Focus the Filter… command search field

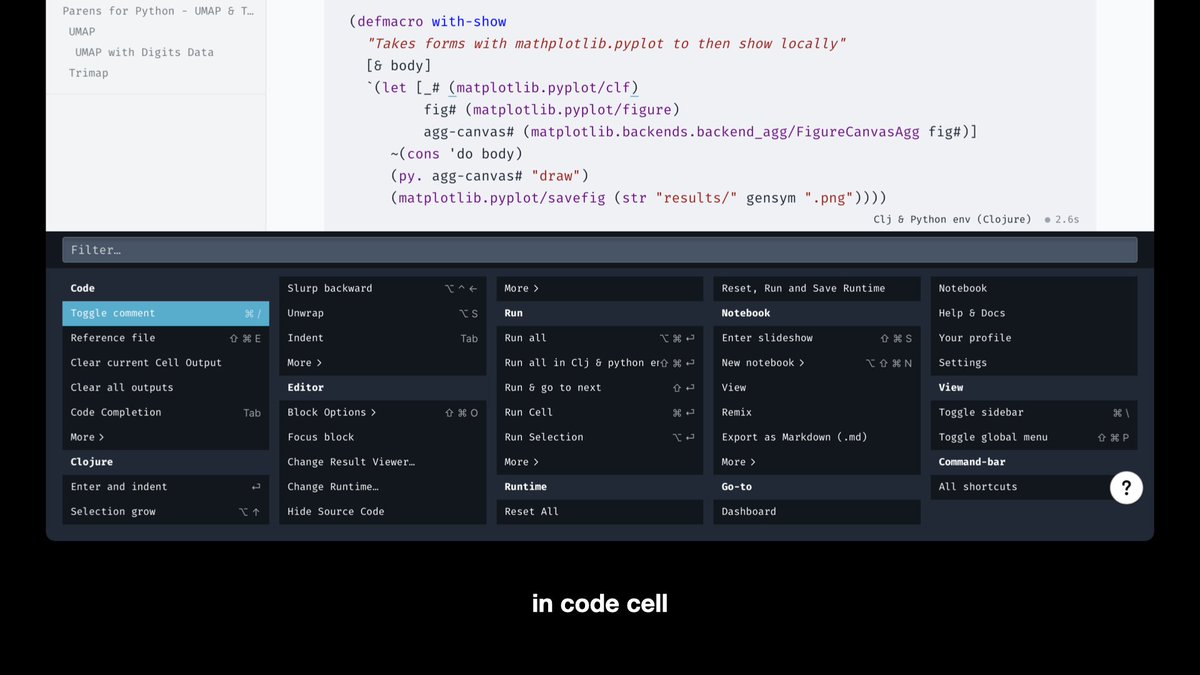coord(599,250)
